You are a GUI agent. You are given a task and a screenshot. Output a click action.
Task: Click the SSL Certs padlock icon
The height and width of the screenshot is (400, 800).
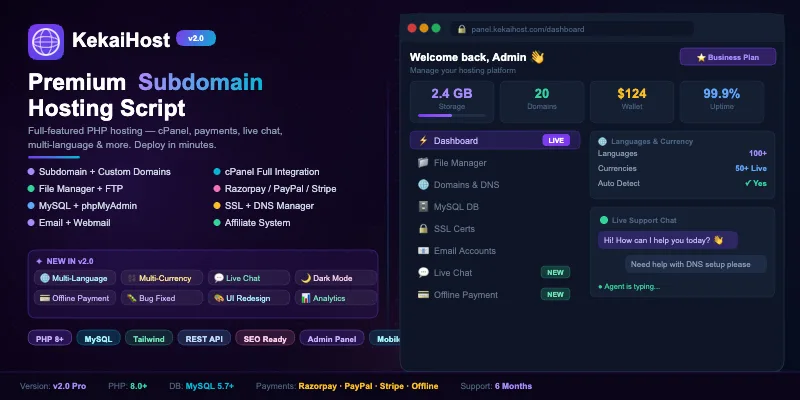click(x=423, y=229)
